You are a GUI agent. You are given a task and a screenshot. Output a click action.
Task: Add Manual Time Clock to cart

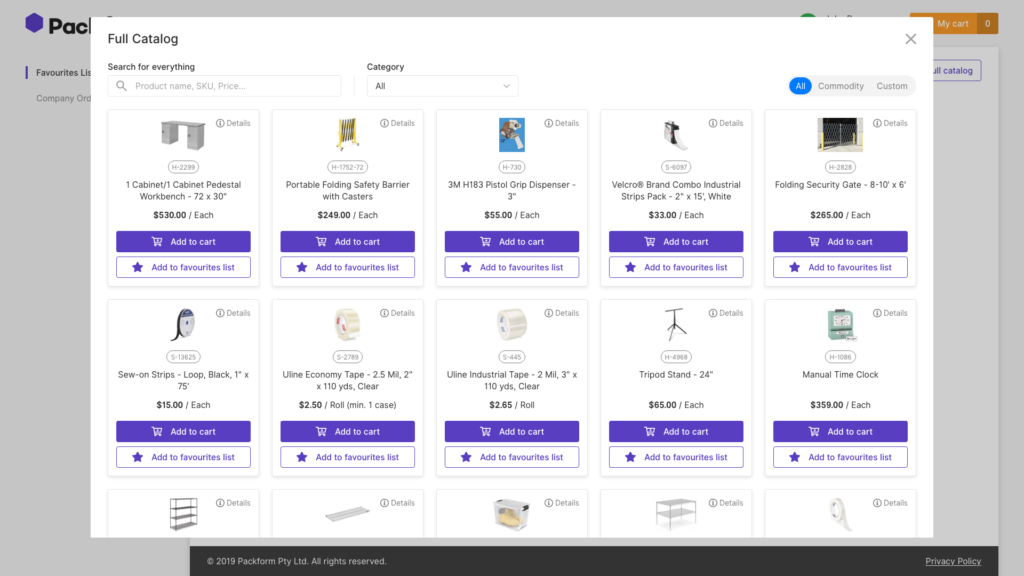(840, 432)
